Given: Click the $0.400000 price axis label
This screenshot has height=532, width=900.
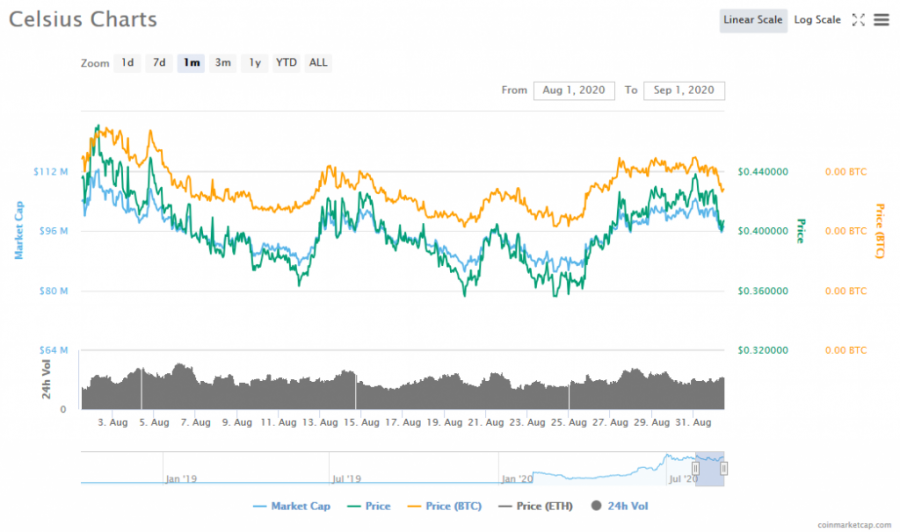Looking at the screenshot, I should coord(763,231).
